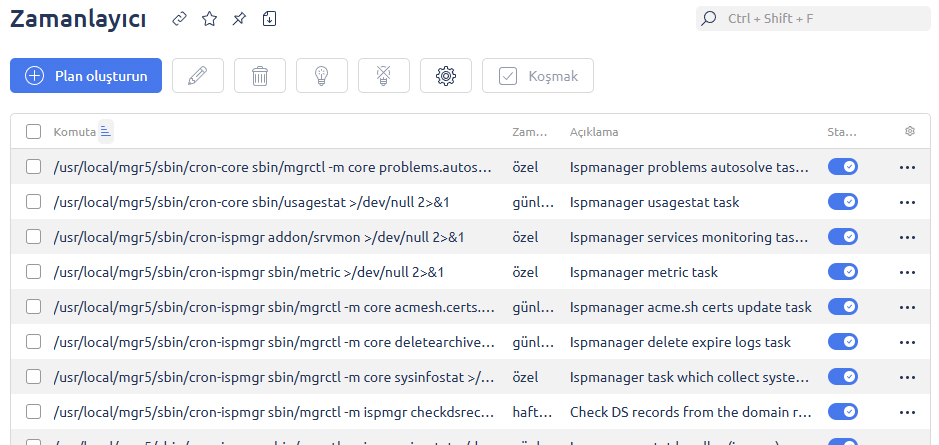Toggle status of Check DS records task

pyautogui.click(x=843, y=412)
